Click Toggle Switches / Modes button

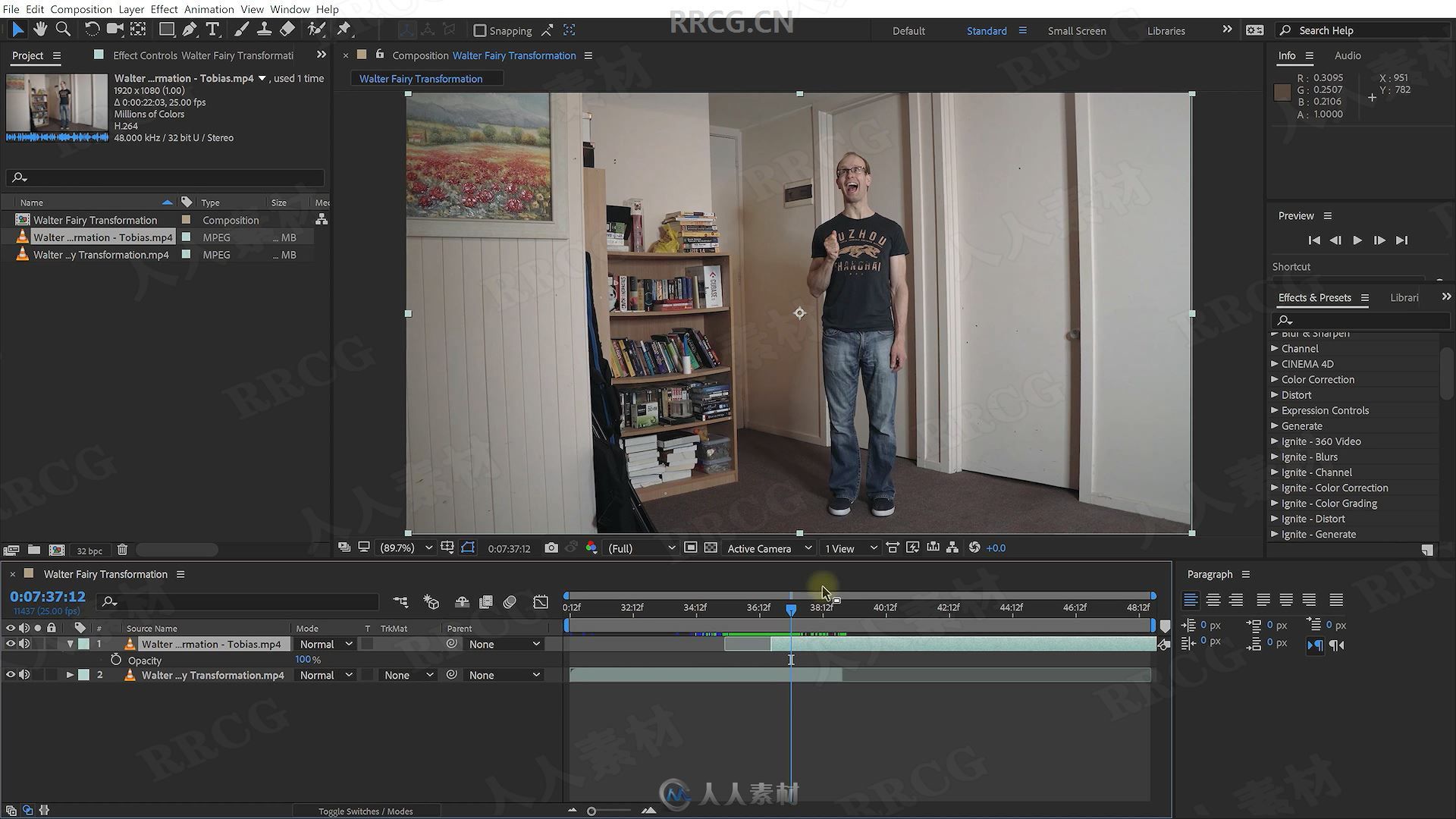tap(366, 811)
